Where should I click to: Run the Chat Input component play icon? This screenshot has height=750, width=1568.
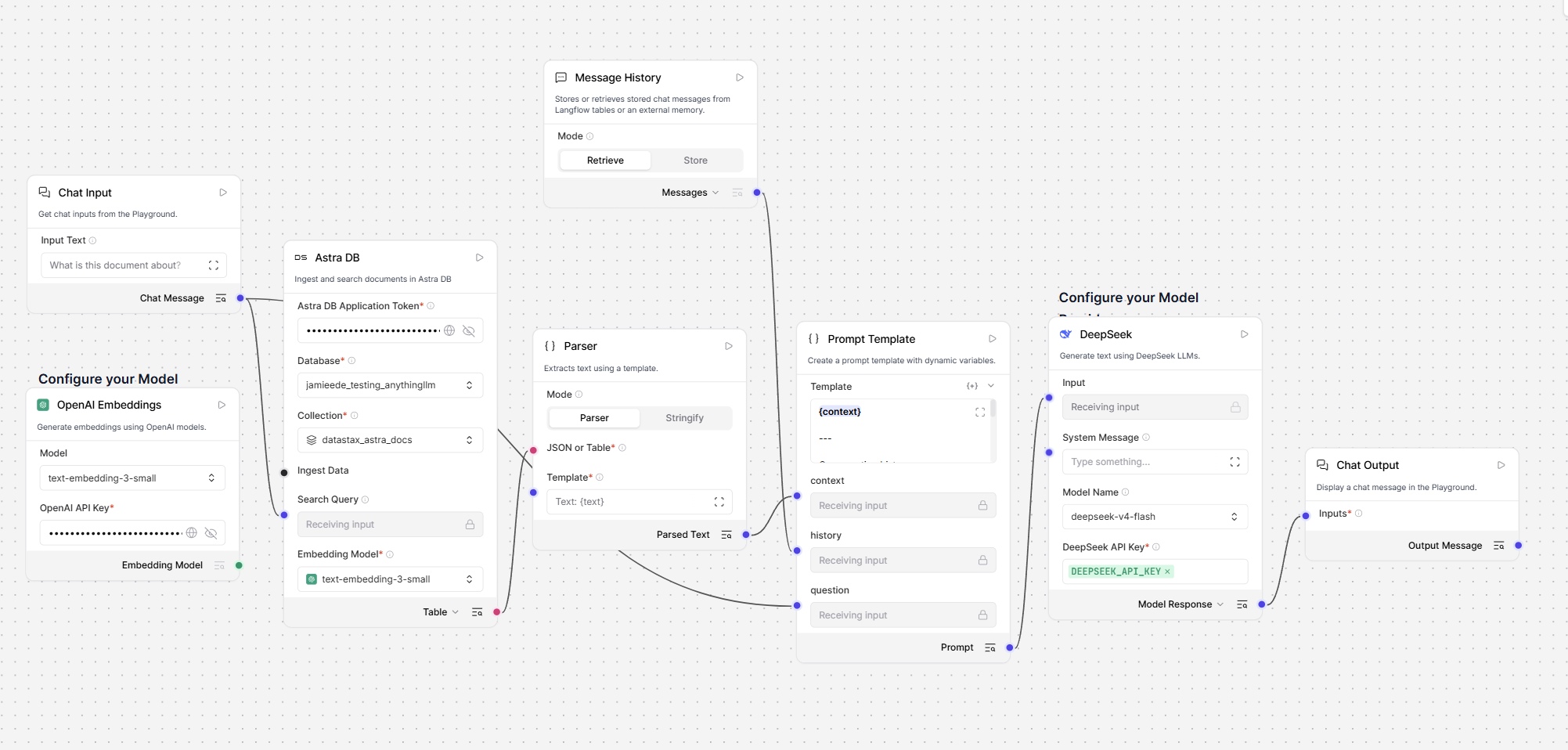[x=223, y=193]
